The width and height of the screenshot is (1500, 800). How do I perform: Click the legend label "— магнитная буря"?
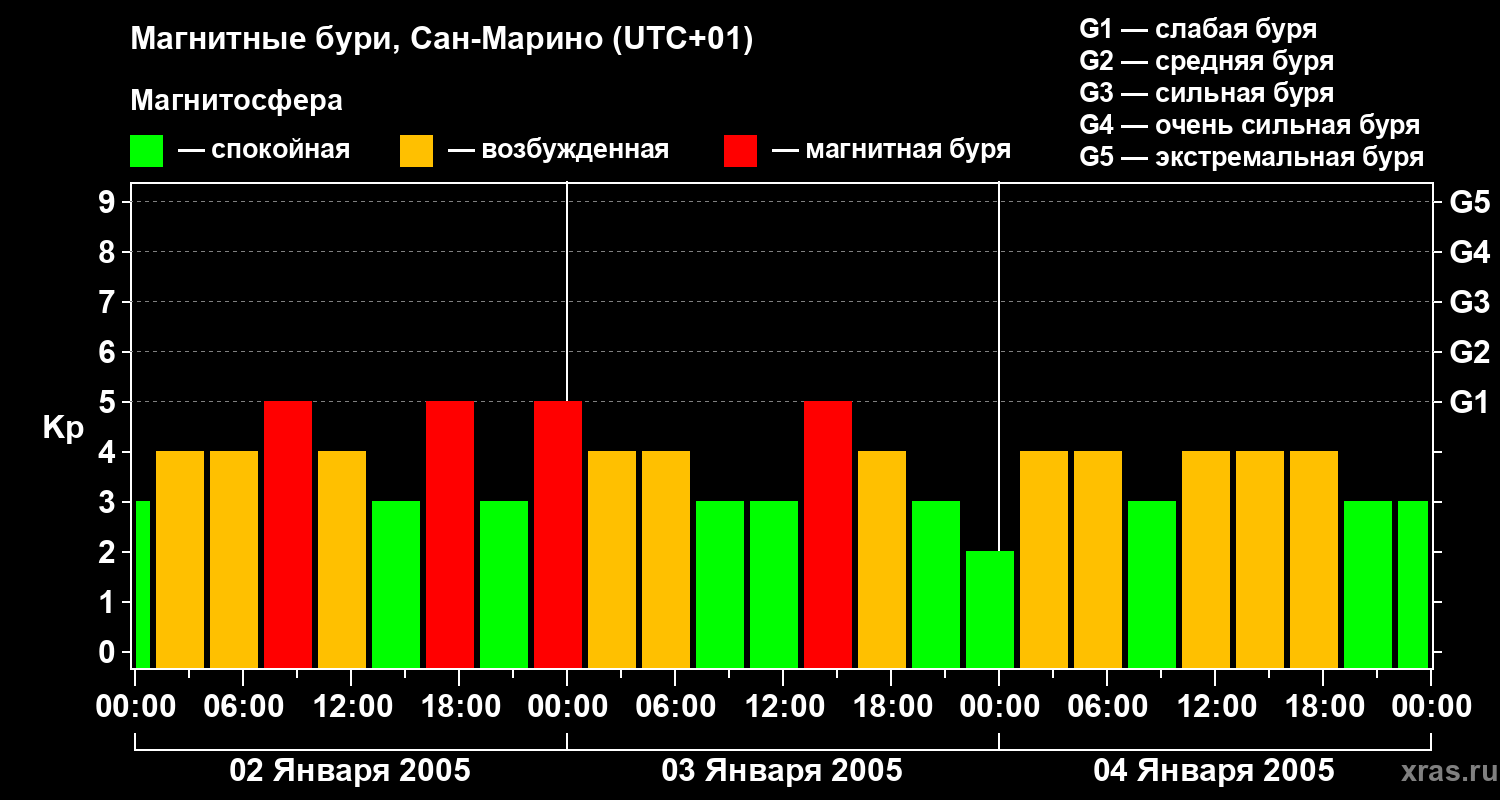tap(891, 150)
